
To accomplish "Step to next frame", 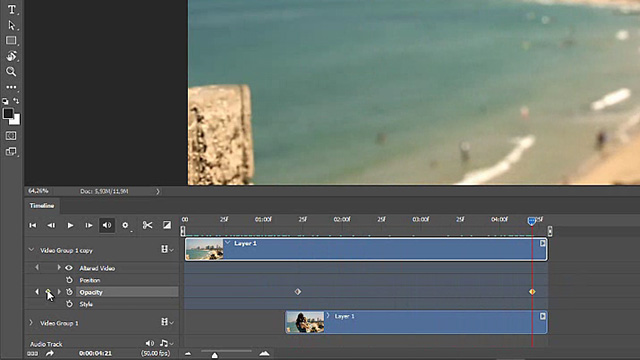I will (x=89, y=225).
